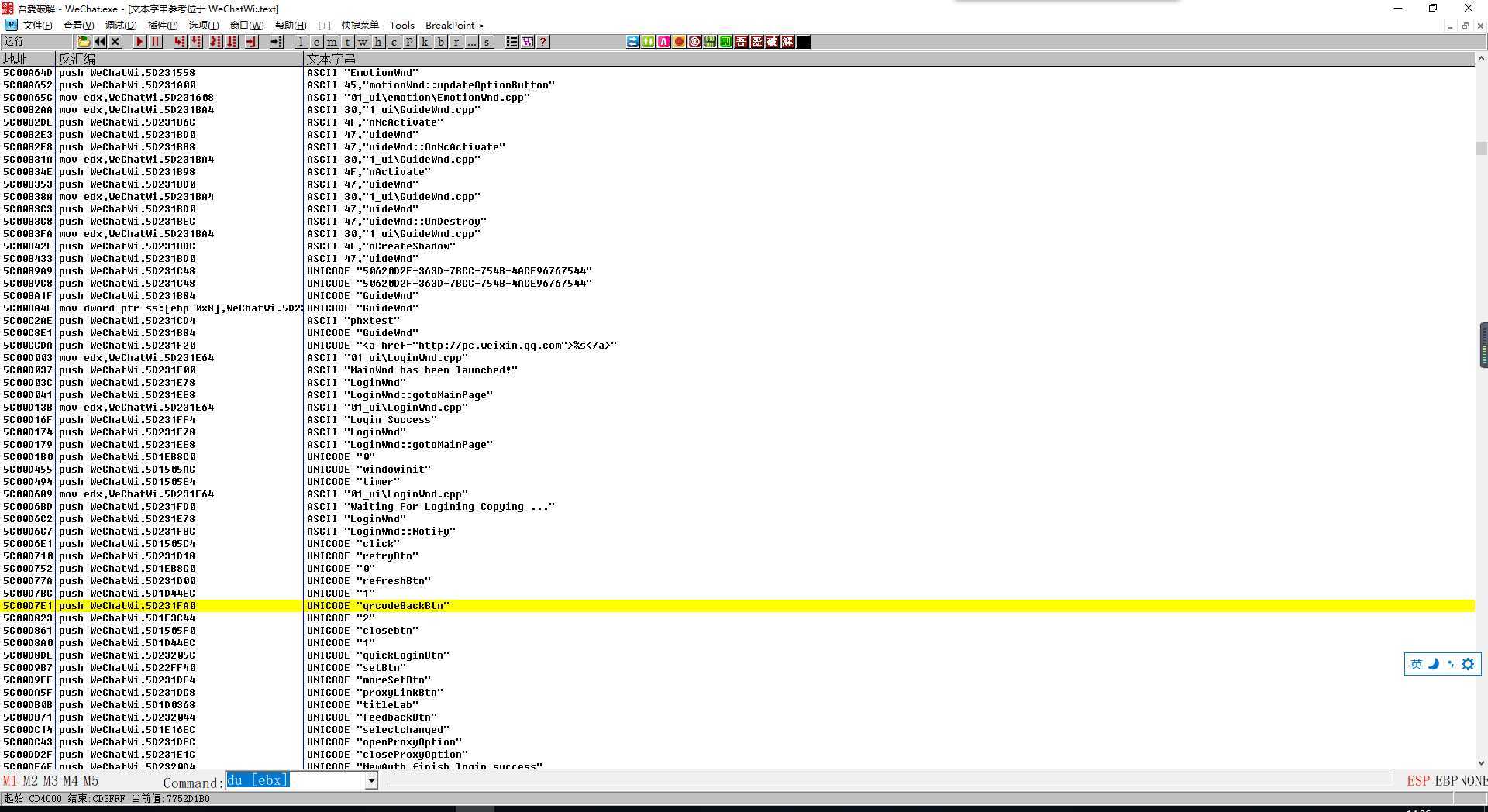Run the program with the red play icon
The image size is (1488, 812).
(139, 42)
